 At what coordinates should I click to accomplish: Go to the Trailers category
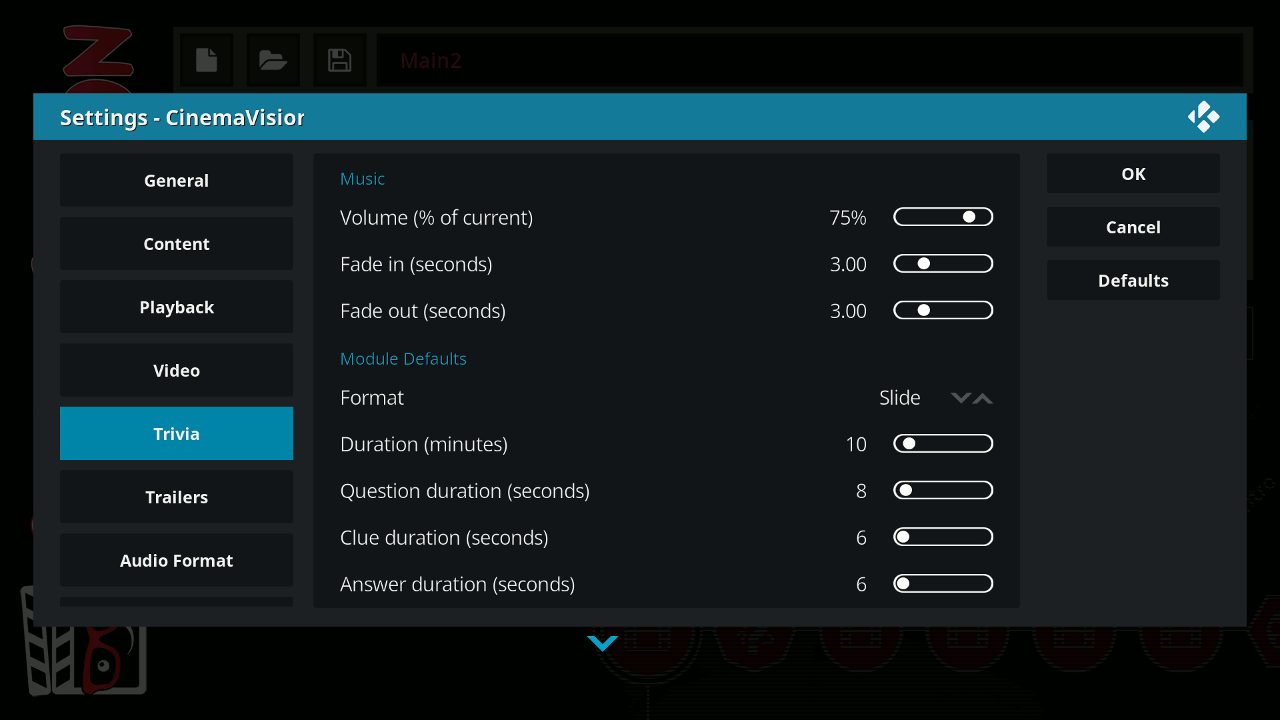tap(176, 497)
